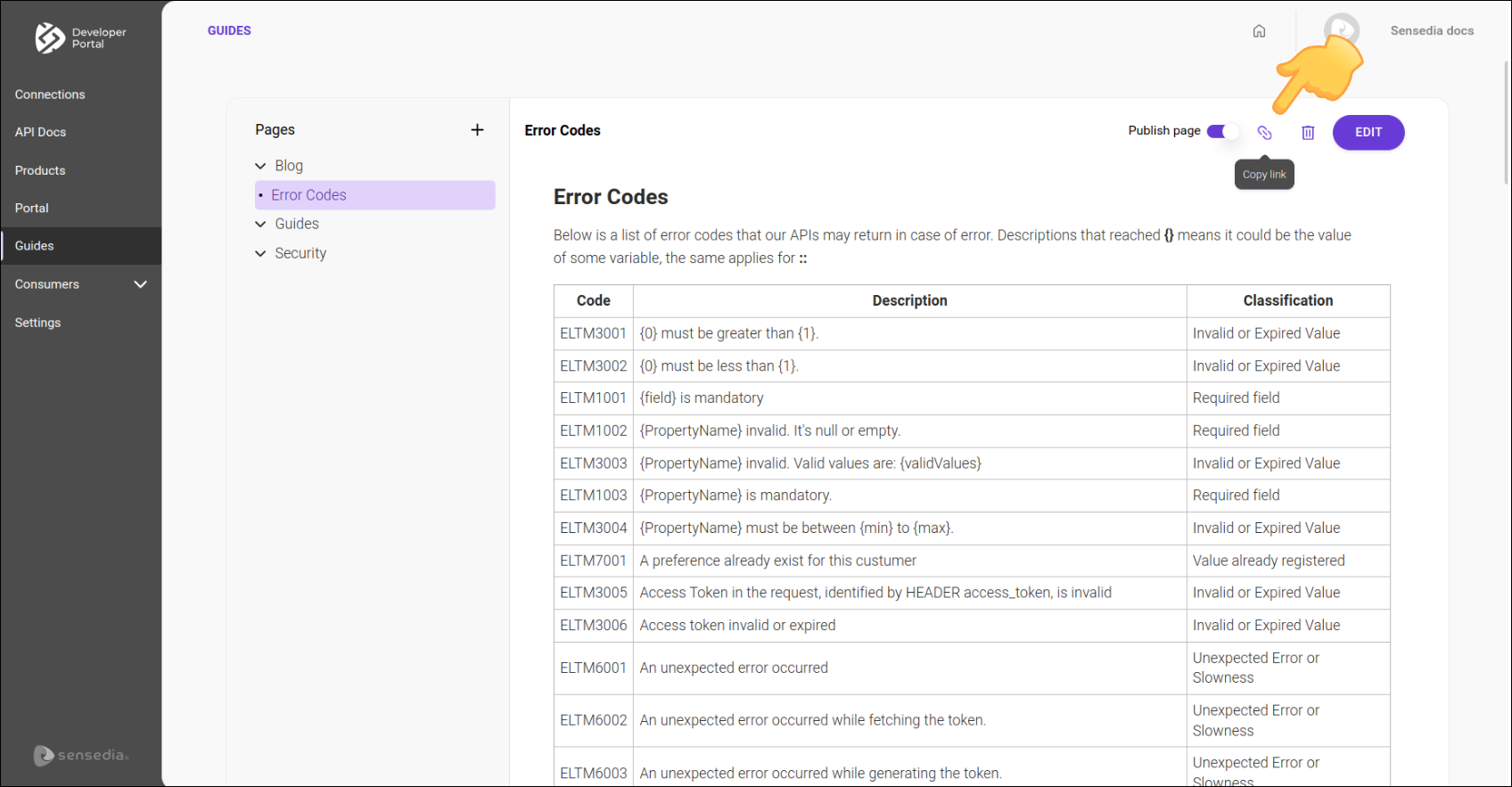Click the home icon in top bar
Viewport: 1512px width, 787px height.
tap(1259, 31)
